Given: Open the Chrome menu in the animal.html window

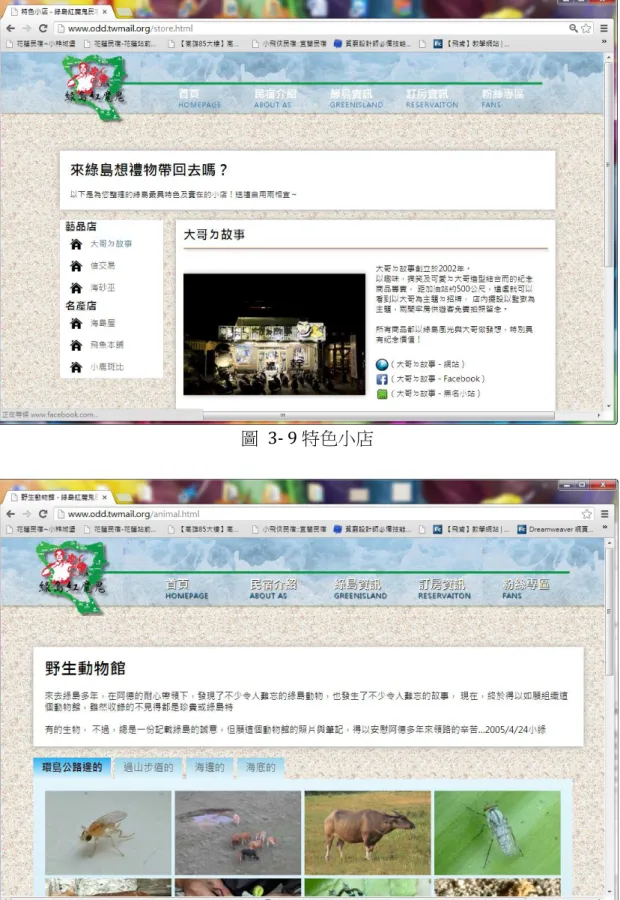Looking at the screenshot, I should pos(604,514).
